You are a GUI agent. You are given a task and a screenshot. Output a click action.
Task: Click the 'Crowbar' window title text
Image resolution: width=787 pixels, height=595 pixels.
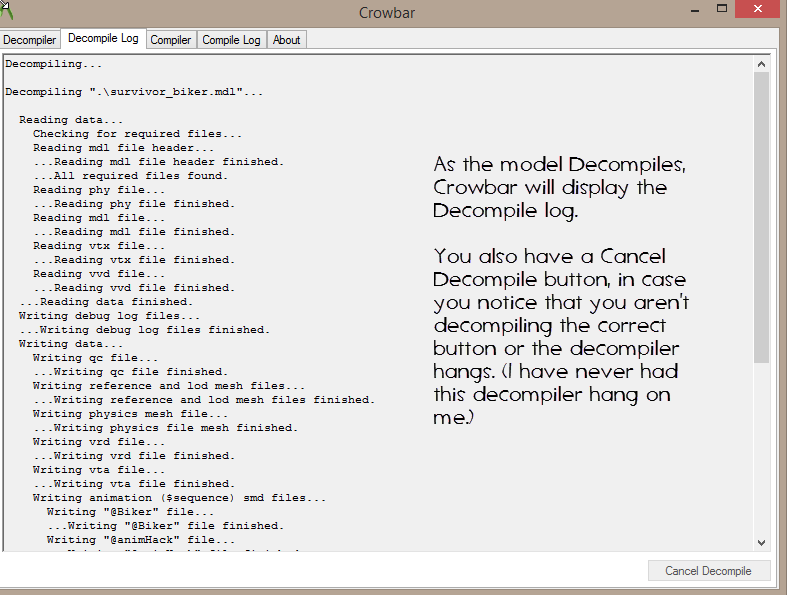coord(387,13)
